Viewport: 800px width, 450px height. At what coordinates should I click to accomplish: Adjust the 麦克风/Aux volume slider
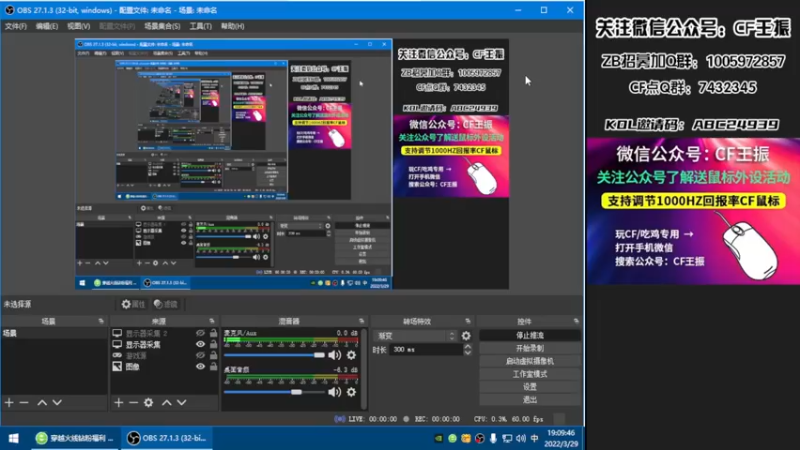coord(274,355)
